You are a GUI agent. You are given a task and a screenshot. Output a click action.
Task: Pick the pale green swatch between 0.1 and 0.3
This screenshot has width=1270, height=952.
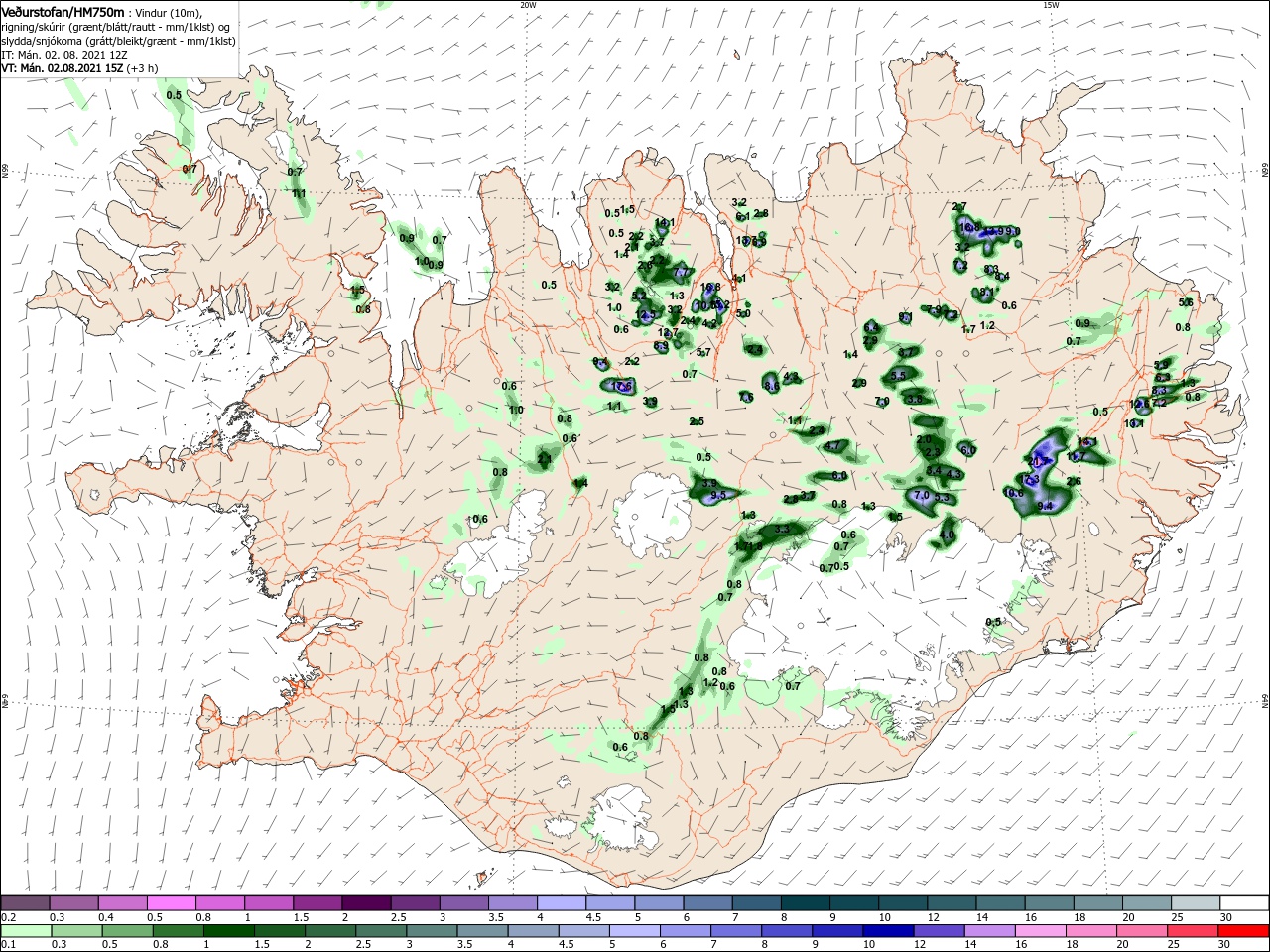pos(25,931)
